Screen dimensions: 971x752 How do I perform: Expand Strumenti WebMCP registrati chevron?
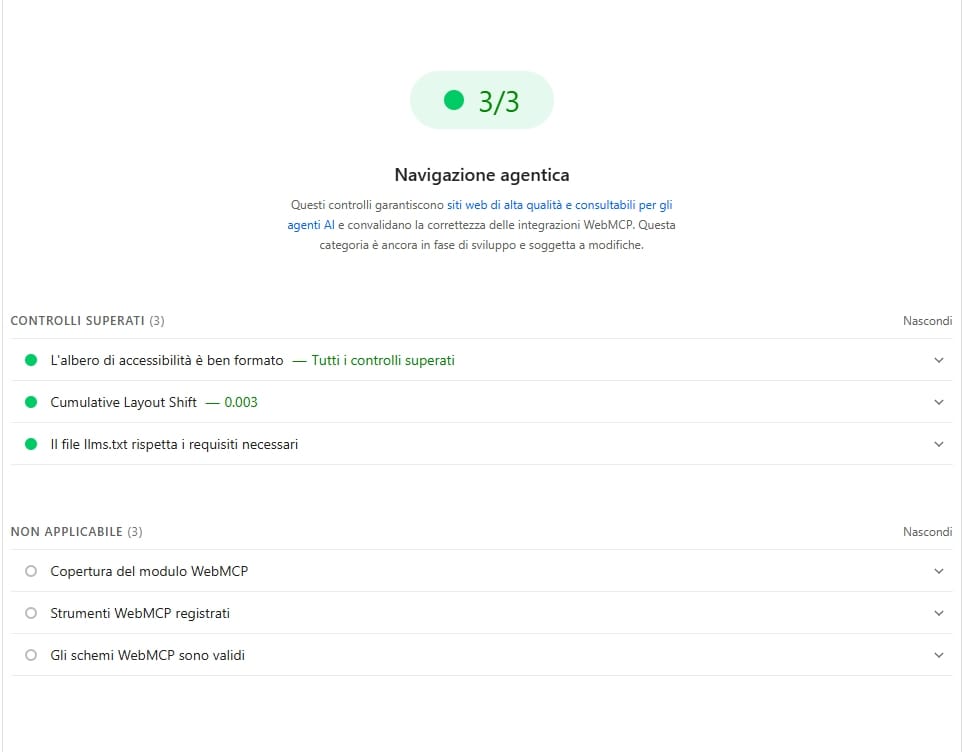point(939,613)
